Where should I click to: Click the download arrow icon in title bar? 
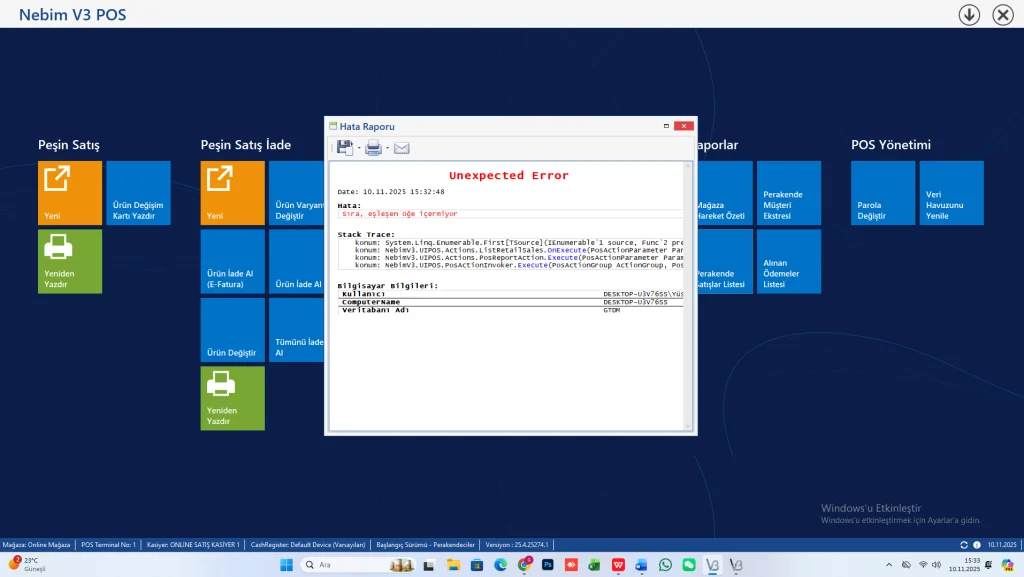tap(968, 14)
